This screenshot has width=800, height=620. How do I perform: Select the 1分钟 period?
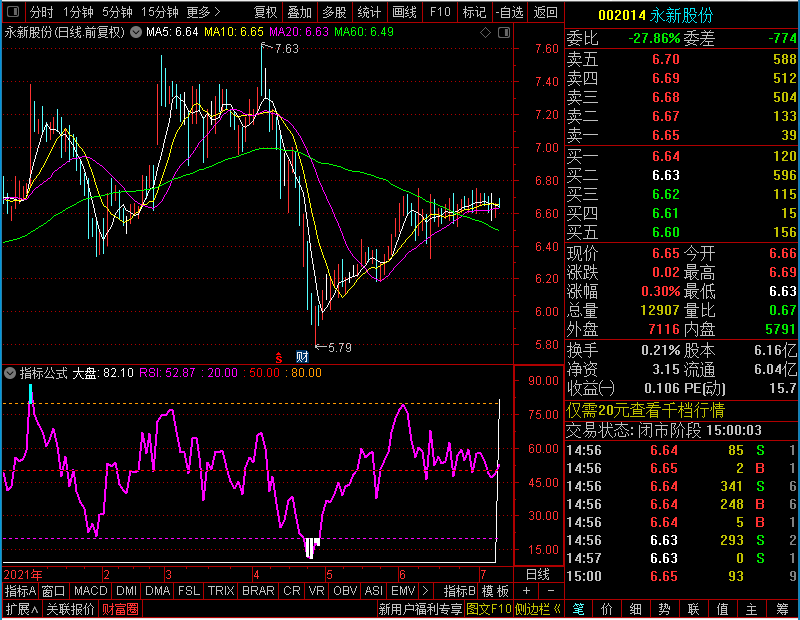coord(78,12)
